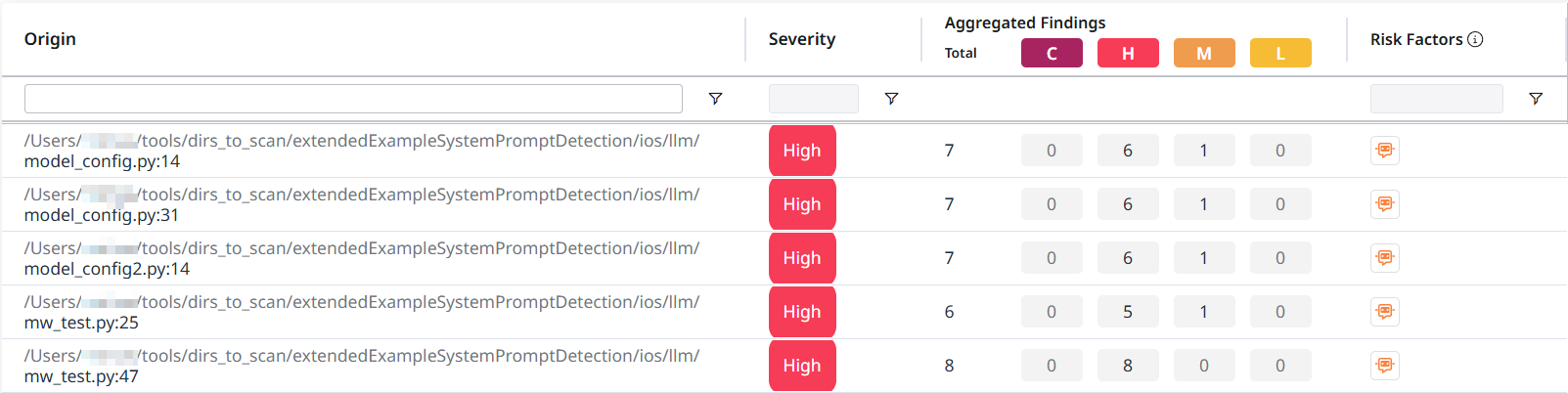Screen dimensions: 1568x393
Task: Click the Critical 'C' severity swatch
Action: point(1052,53)
